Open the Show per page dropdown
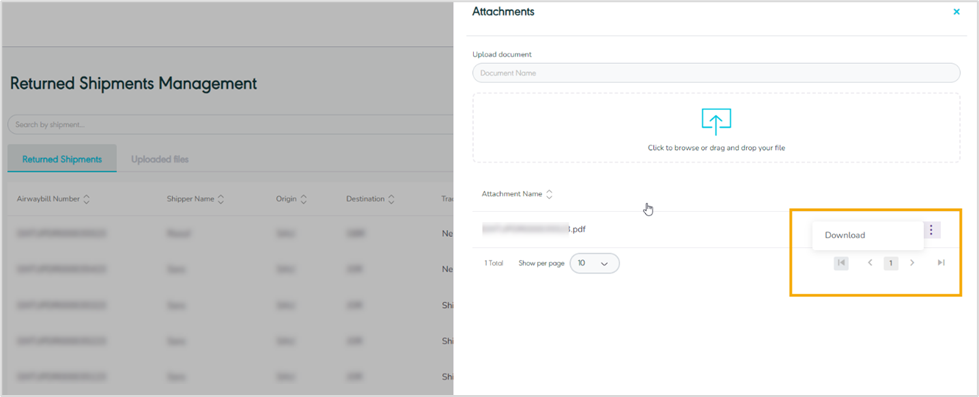Viewport: 979px width, 397px height. (x=594, y=263)
